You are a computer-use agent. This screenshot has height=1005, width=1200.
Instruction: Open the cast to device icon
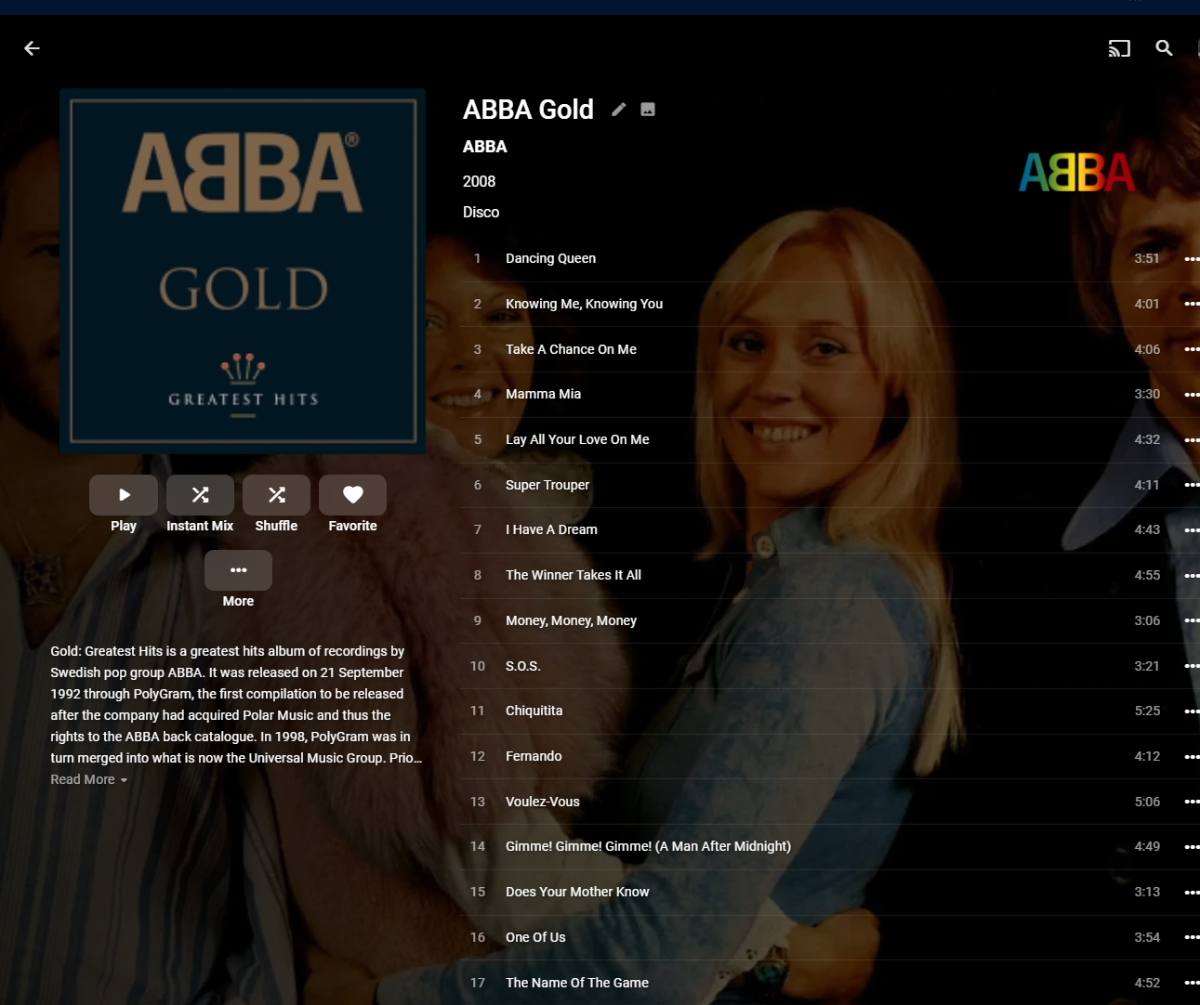[1119, 48]
